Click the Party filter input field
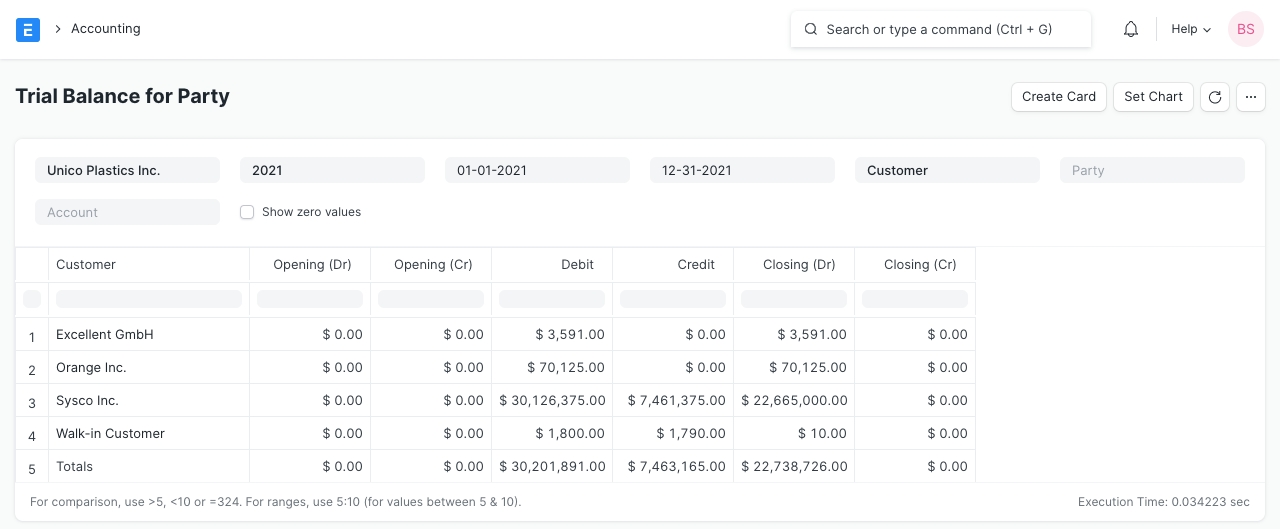1280x529 pixels. pyautogui.click(x=1152, y=170)
